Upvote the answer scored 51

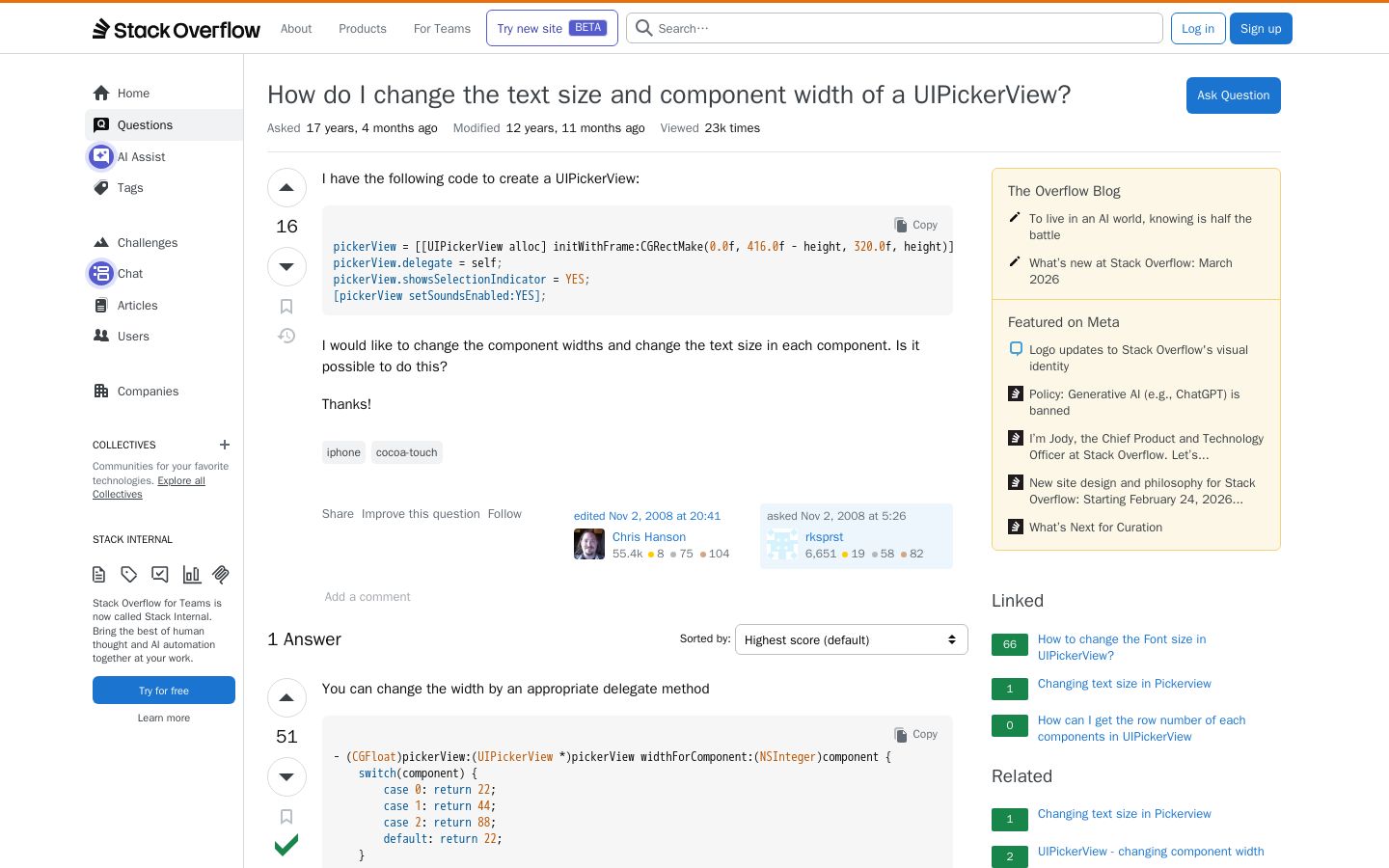[x=286, y=698]
